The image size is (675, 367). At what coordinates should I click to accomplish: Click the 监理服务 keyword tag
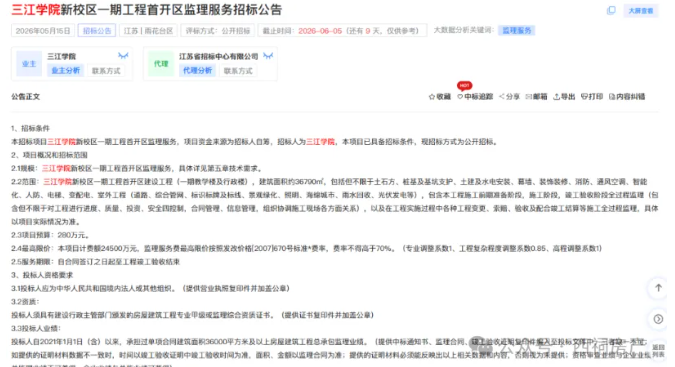click(517, 31)
